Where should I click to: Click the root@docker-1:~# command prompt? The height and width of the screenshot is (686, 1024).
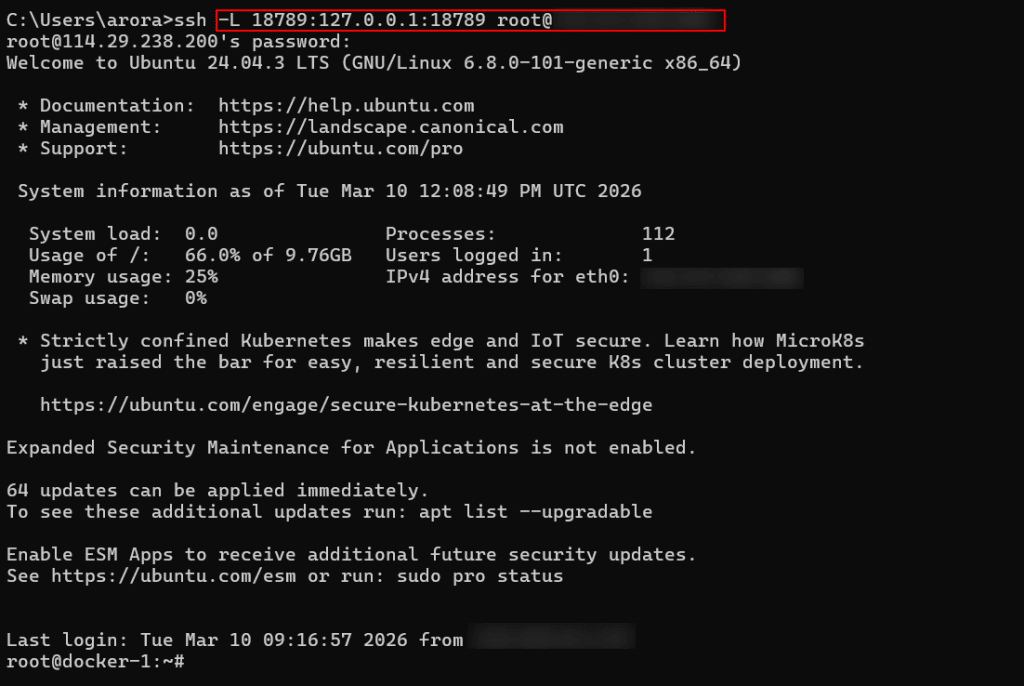point(95,662)
